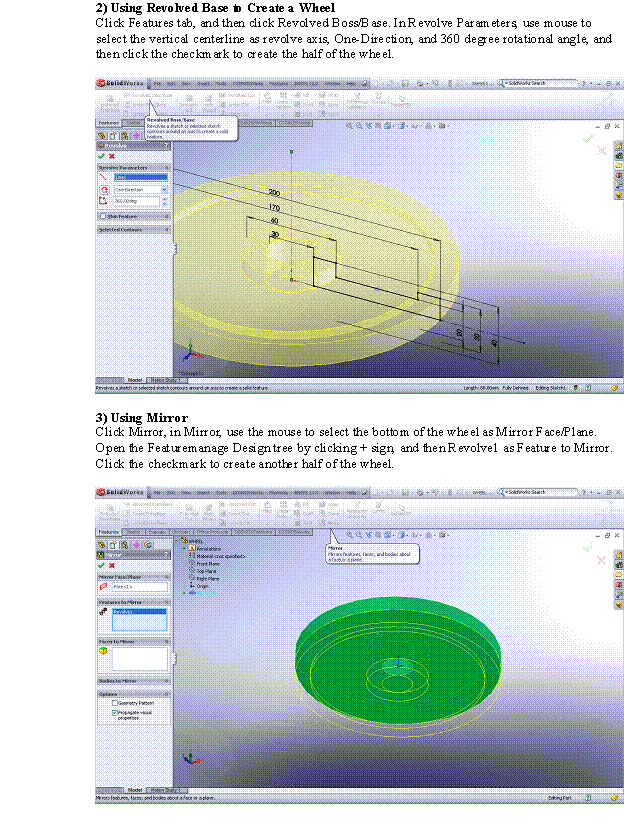Click Zoom to Area in upper screenshot view toolbar

(x=359, y=126)
